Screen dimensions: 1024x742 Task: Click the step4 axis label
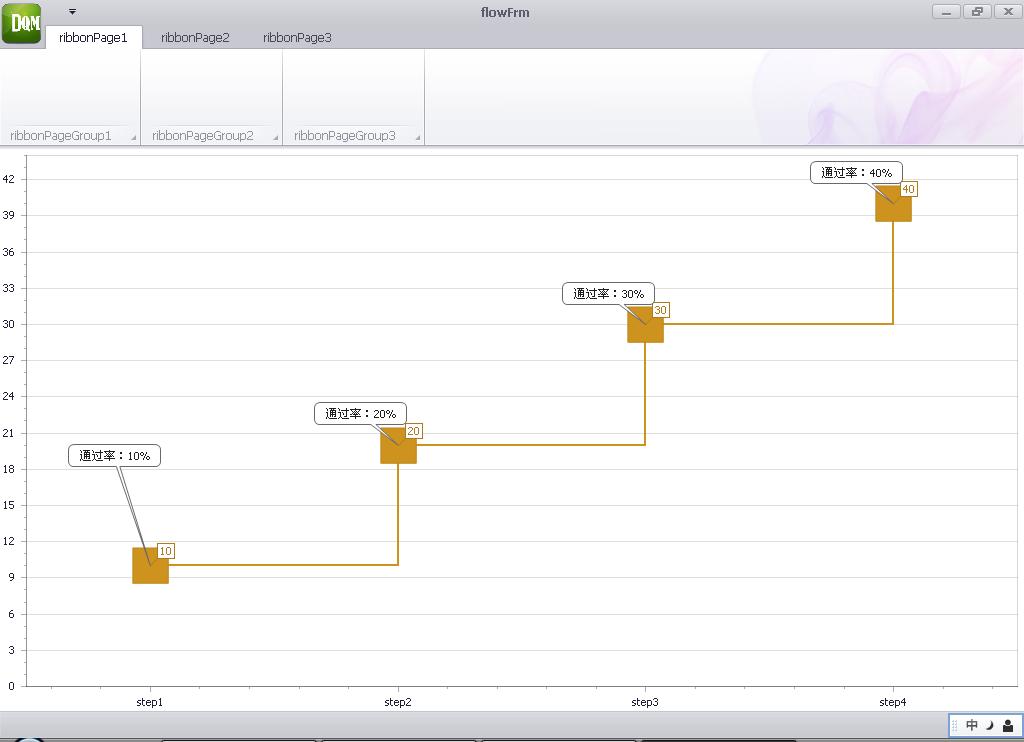pyautogui.click(x=893, y=702)
